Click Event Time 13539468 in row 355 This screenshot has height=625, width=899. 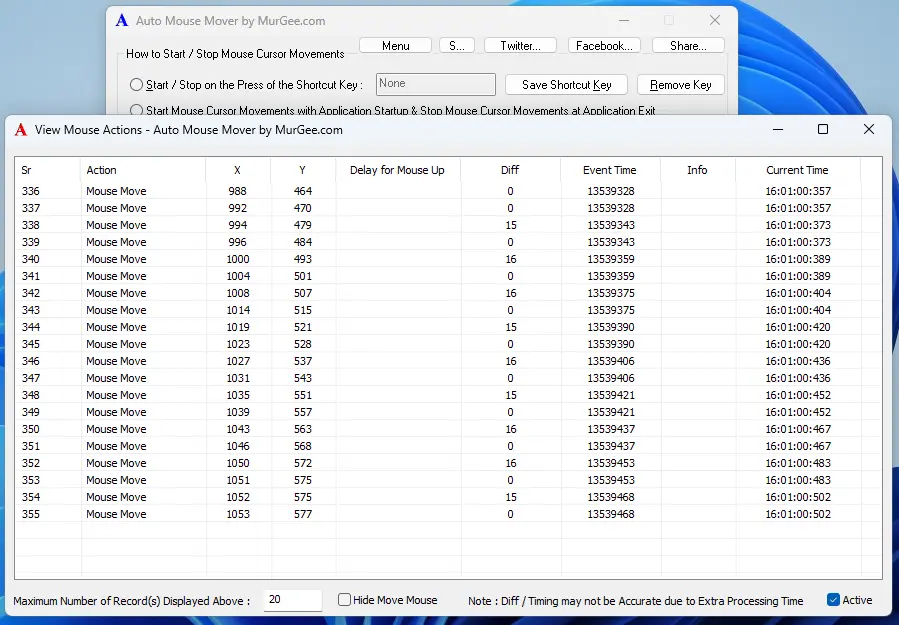point(611,514)
